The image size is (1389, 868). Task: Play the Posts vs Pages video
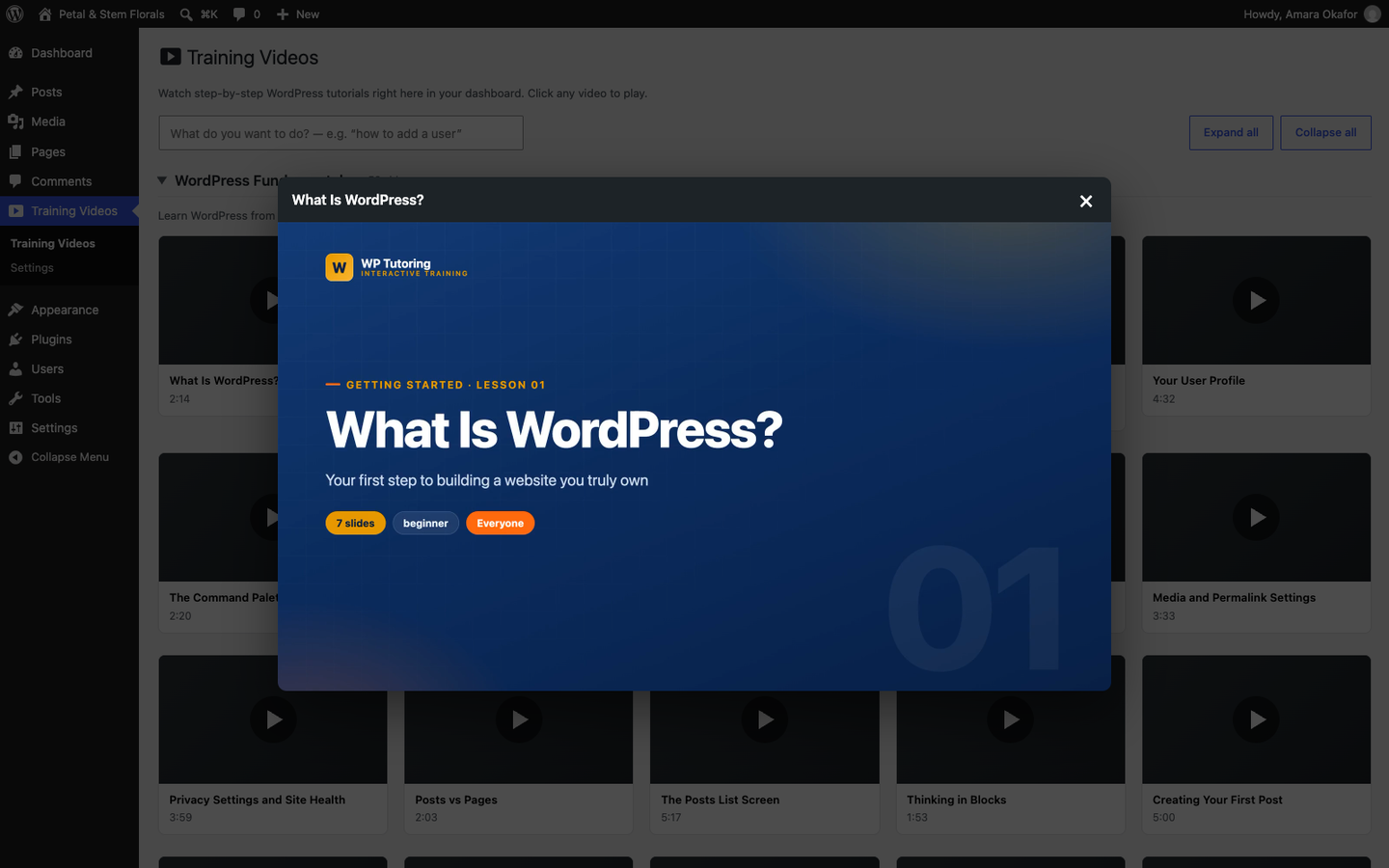(x=519, y=720)
